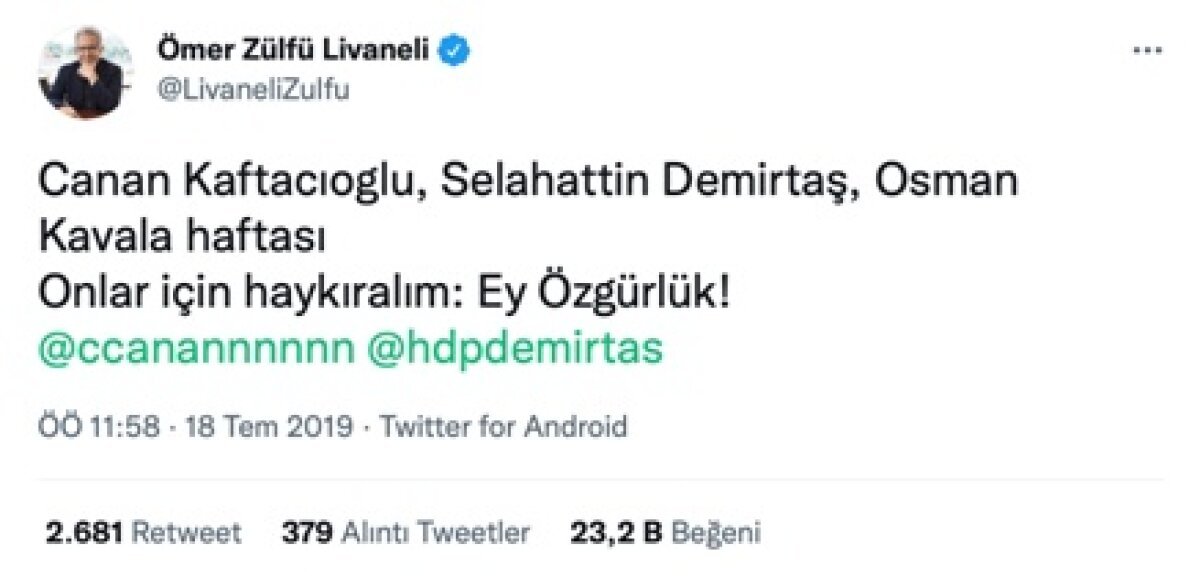View the Alıntı Tweetler list

click(436, 533)
